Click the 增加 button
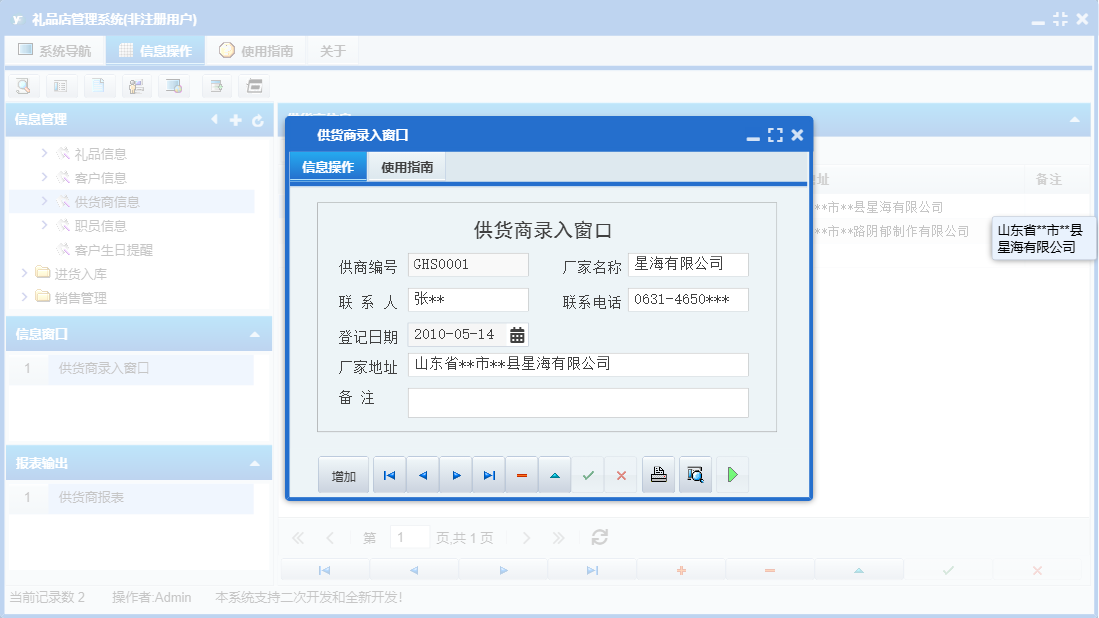1099x618 pixels. click(343, 475)
